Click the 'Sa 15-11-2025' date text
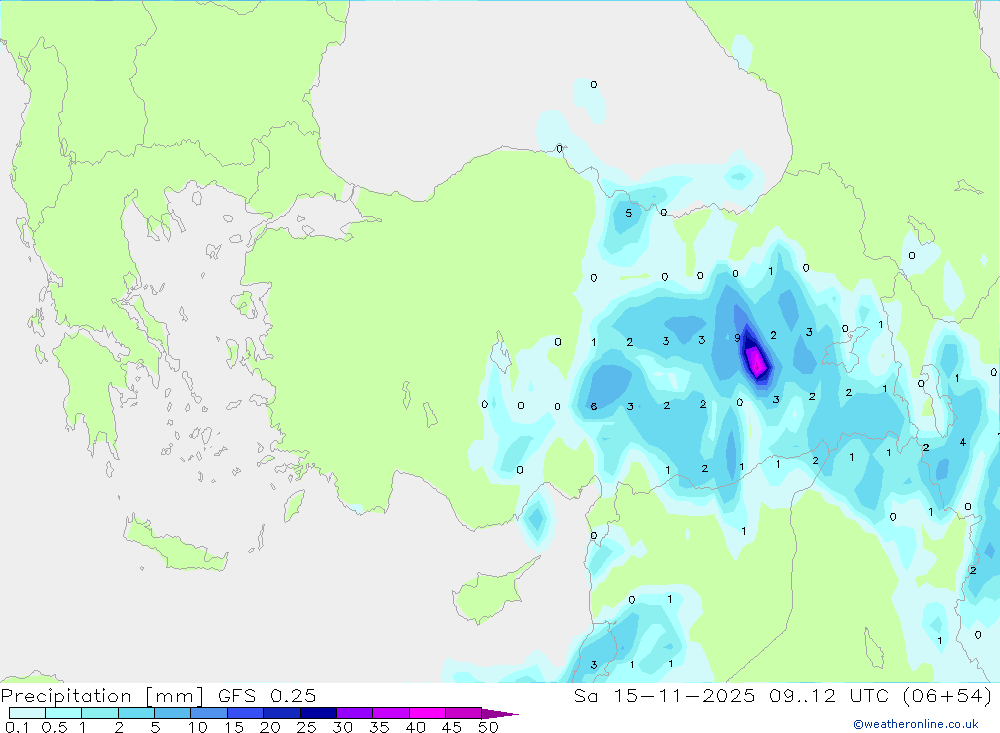1000x733 pixels. [664, 695]
